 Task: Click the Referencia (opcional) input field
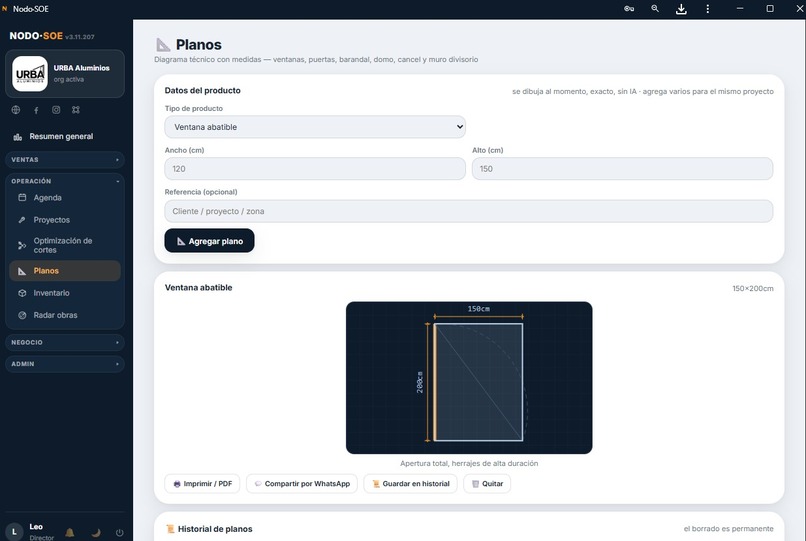(469, 211)
